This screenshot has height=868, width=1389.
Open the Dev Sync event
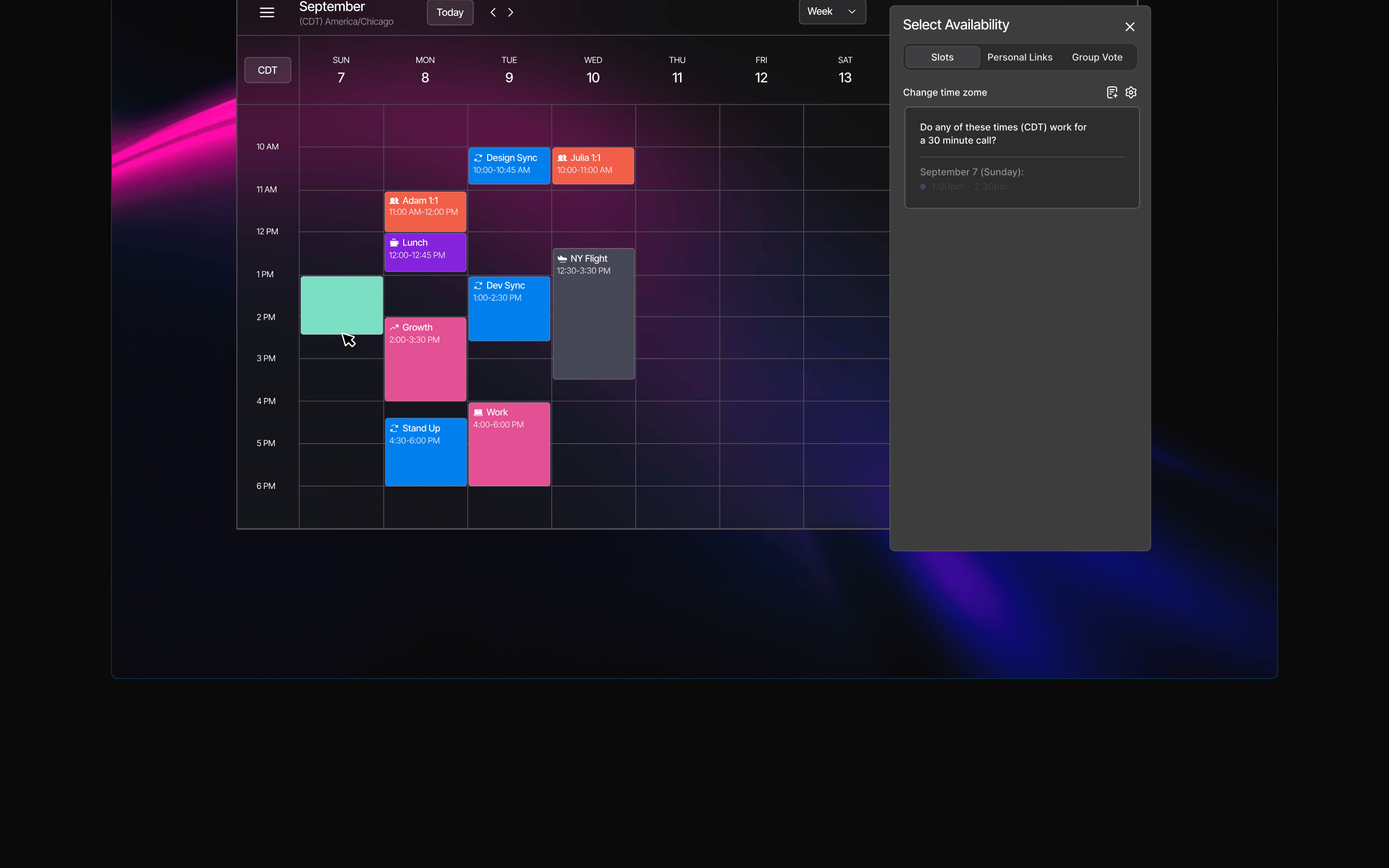pyautogui.click(x=509, y=308)
